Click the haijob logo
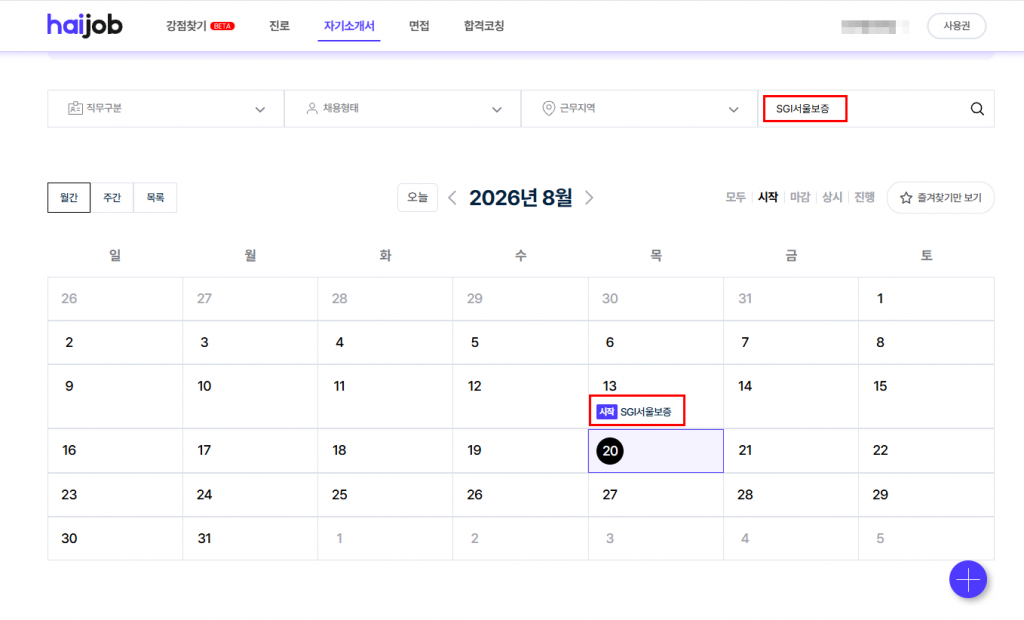 pyautogui.click(x=84, y=25)
